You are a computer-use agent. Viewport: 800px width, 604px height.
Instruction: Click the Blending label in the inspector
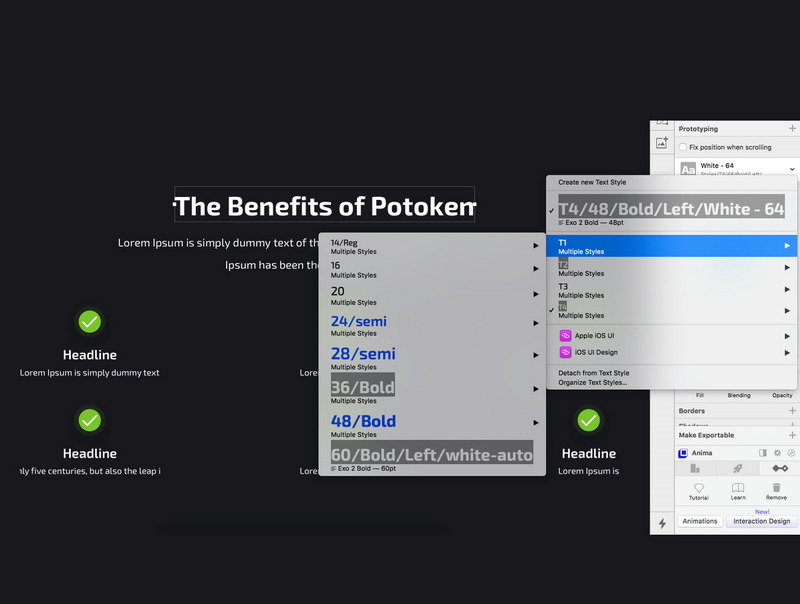pyautogui.click(x=739, y=395)
